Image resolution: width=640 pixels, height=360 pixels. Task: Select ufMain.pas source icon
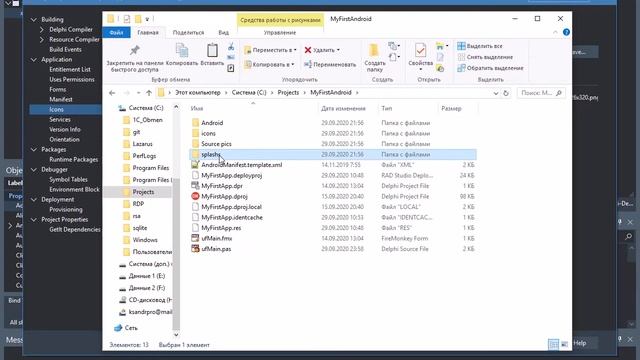click(195, 249)
